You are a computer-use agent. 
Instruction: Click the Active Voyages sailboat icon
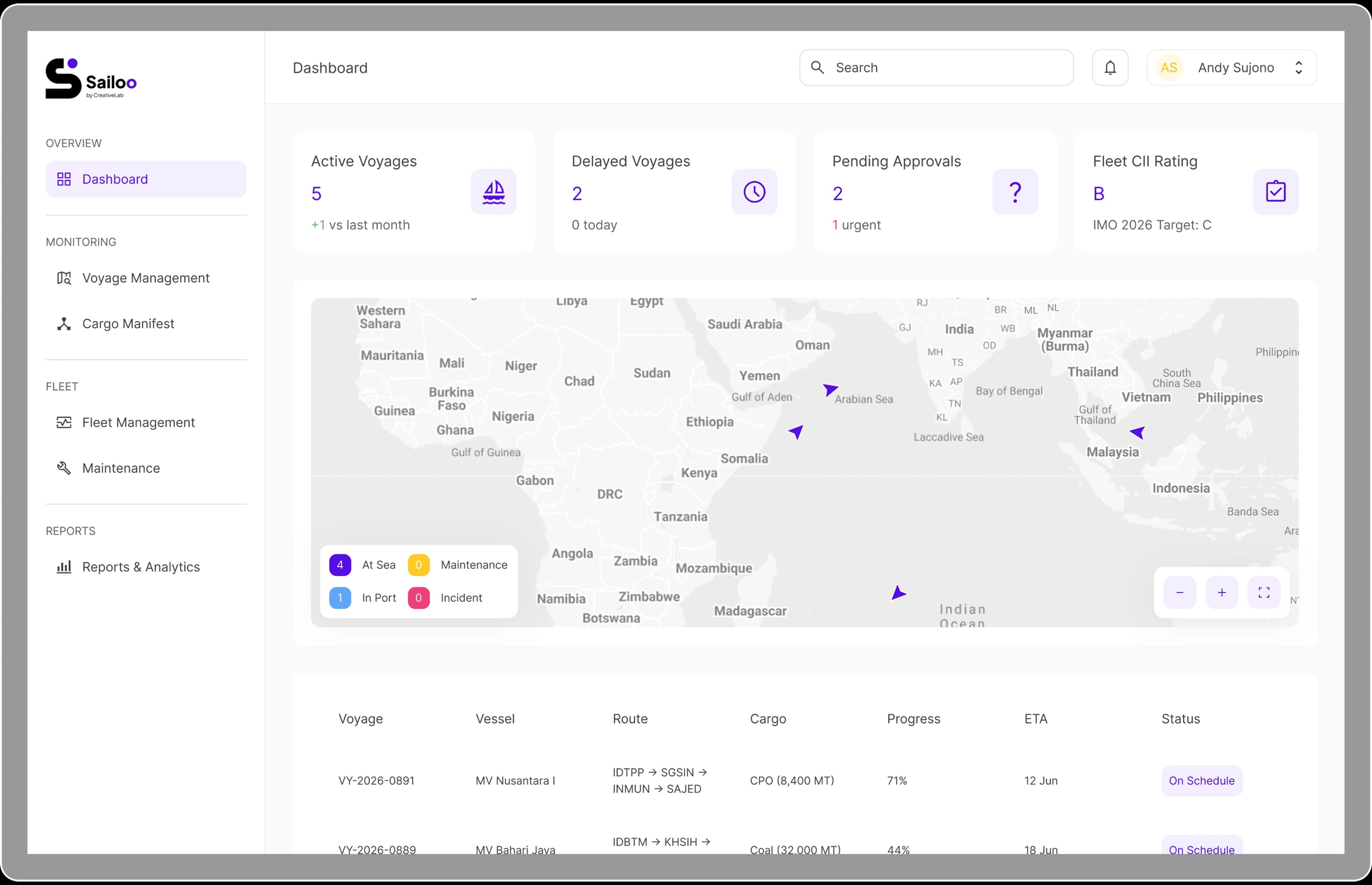(493, 192)
